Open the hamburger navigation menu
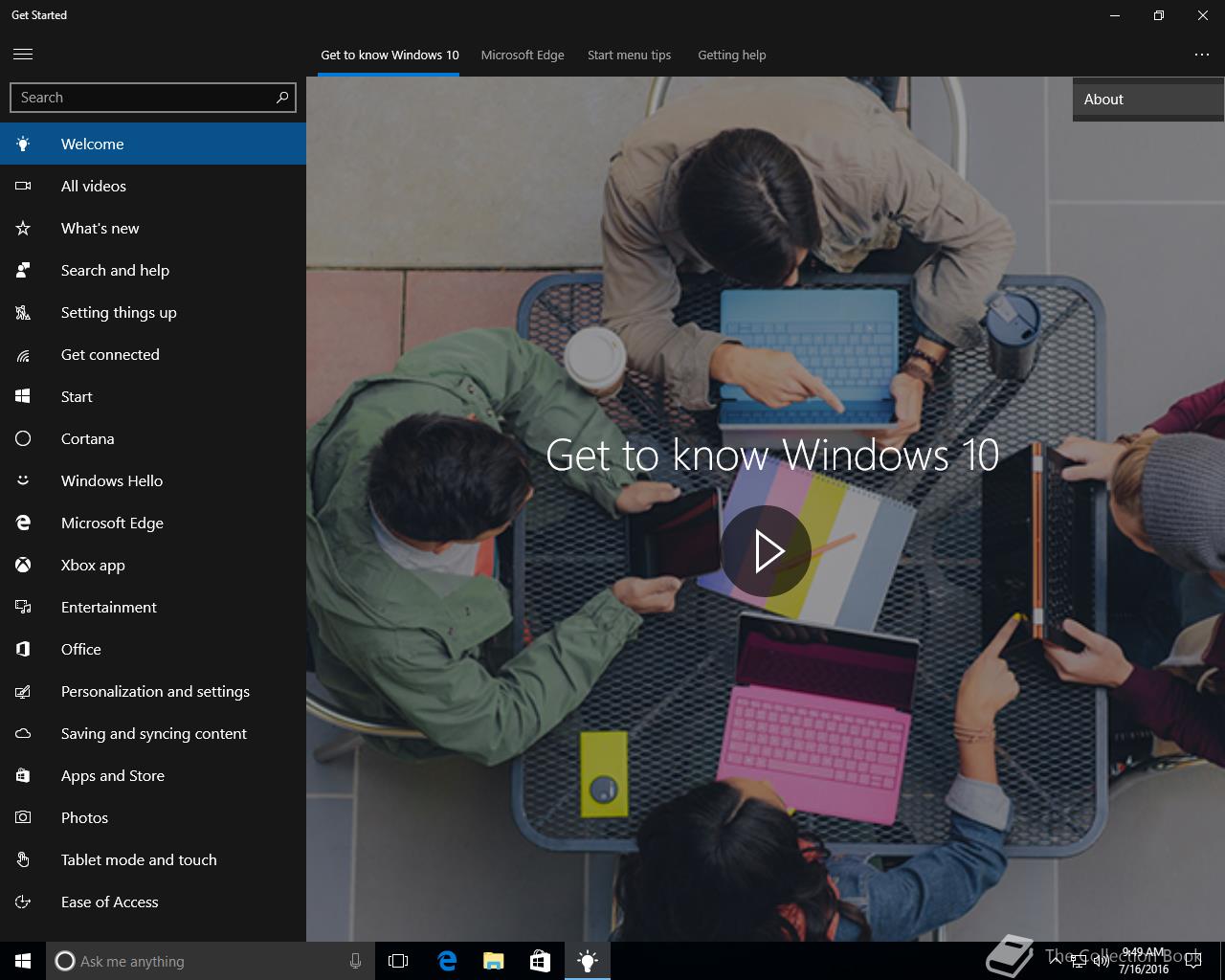This screenshot has width=1225, height=980. (x=23, y=55)
